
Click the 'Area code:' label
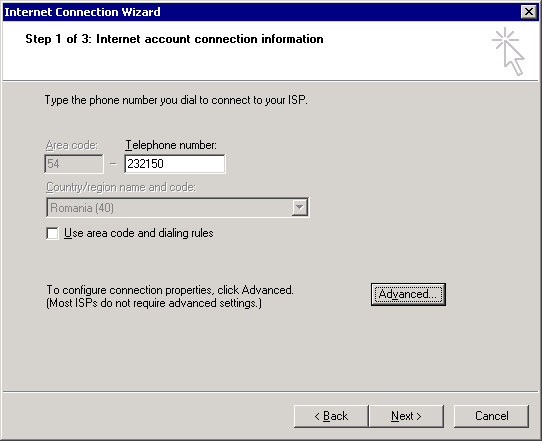[x=72, y=145]
